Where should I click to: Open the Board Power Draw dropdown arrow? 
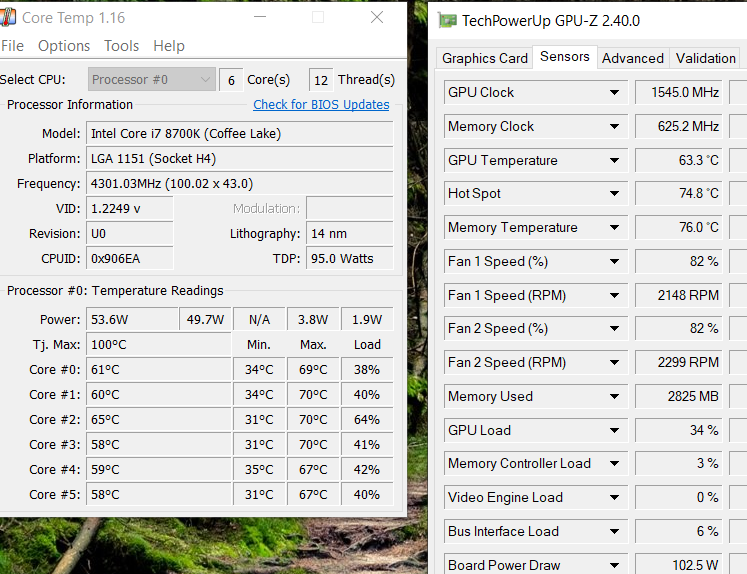click(615, 565)
